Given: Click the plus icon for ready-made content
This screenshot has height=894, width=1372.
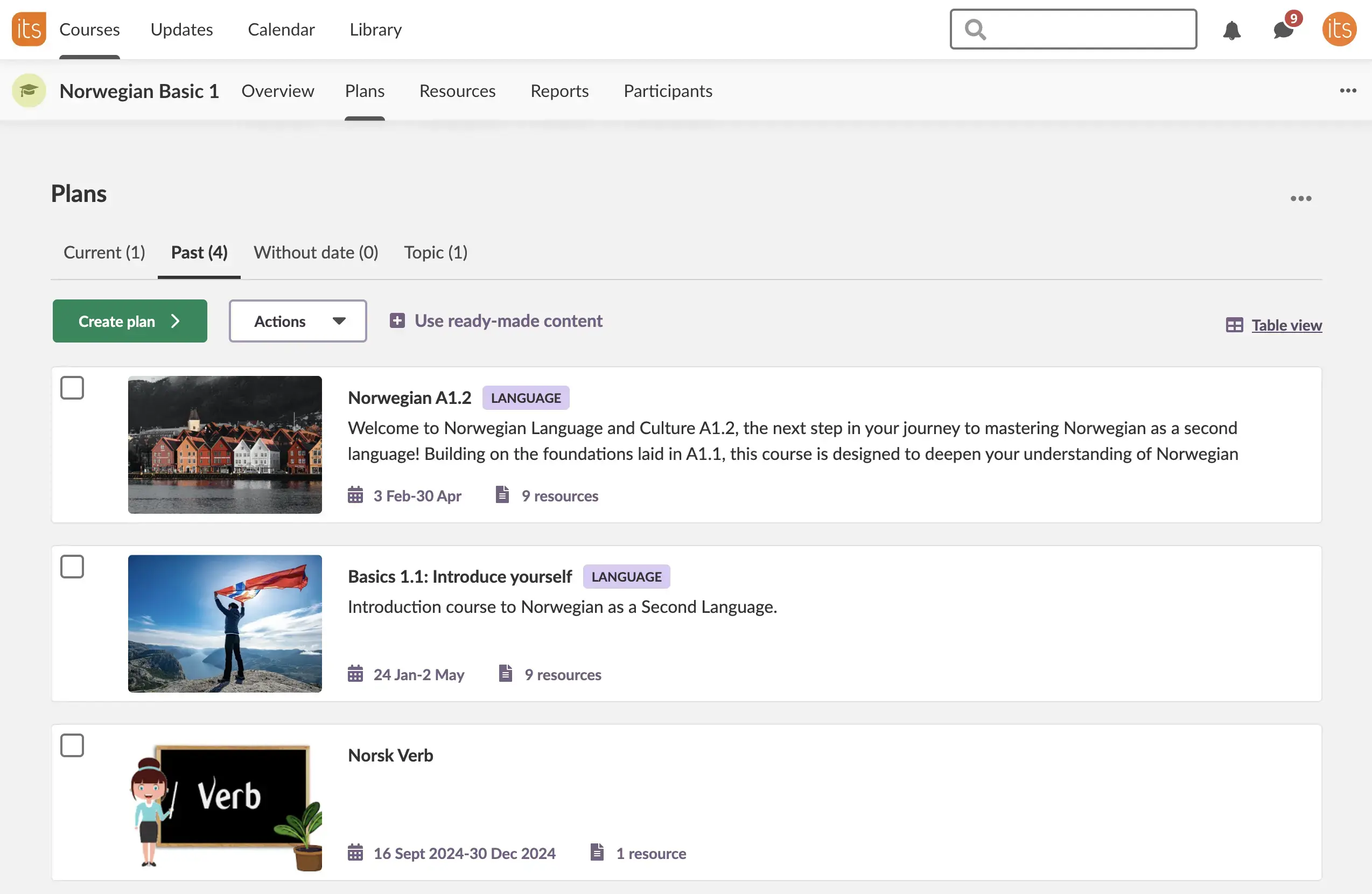Looking at the screenshot, I should 397,320.
